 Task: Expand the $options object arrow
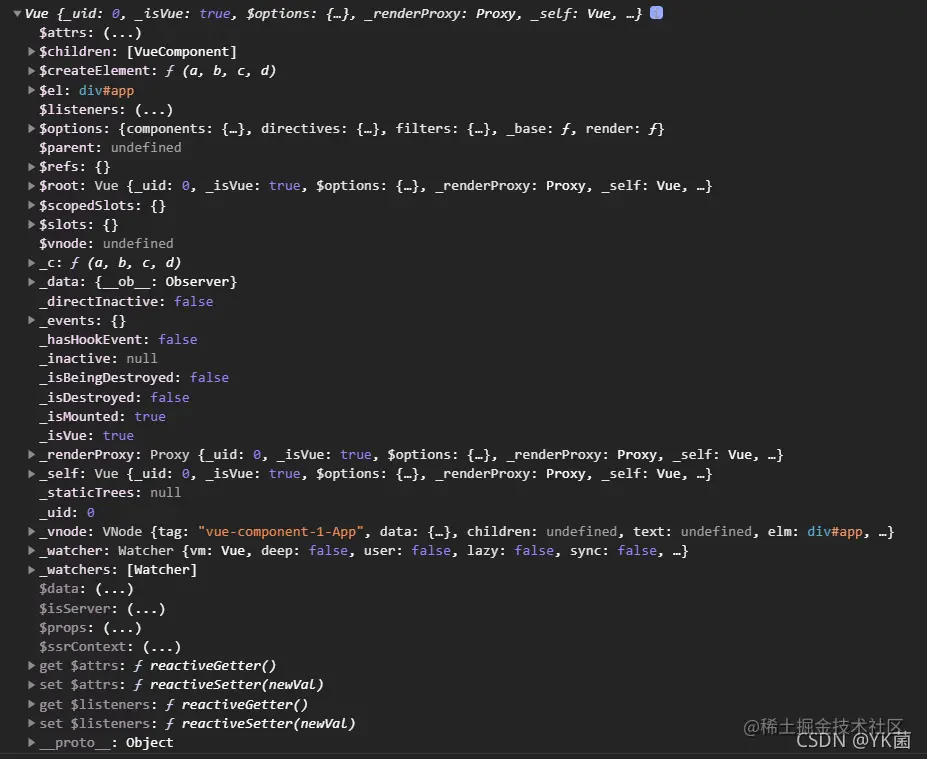(x=31, y=128)
